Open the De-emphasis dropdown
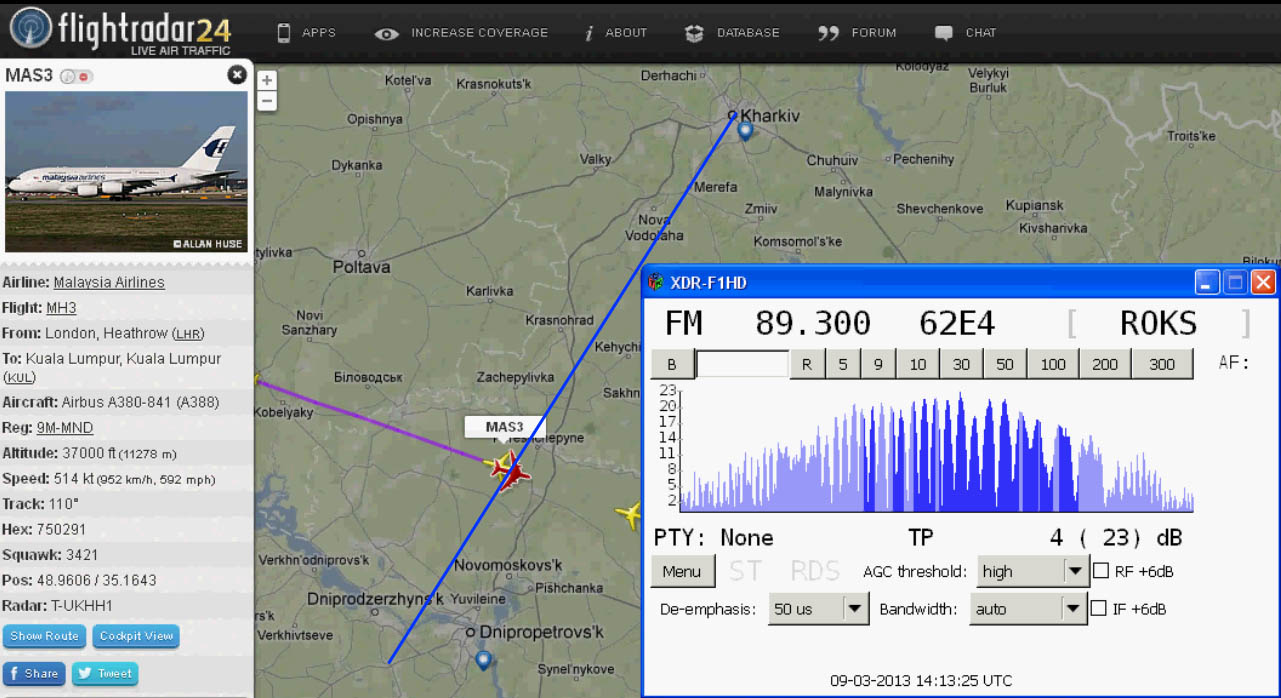 (x=818, y=608)
